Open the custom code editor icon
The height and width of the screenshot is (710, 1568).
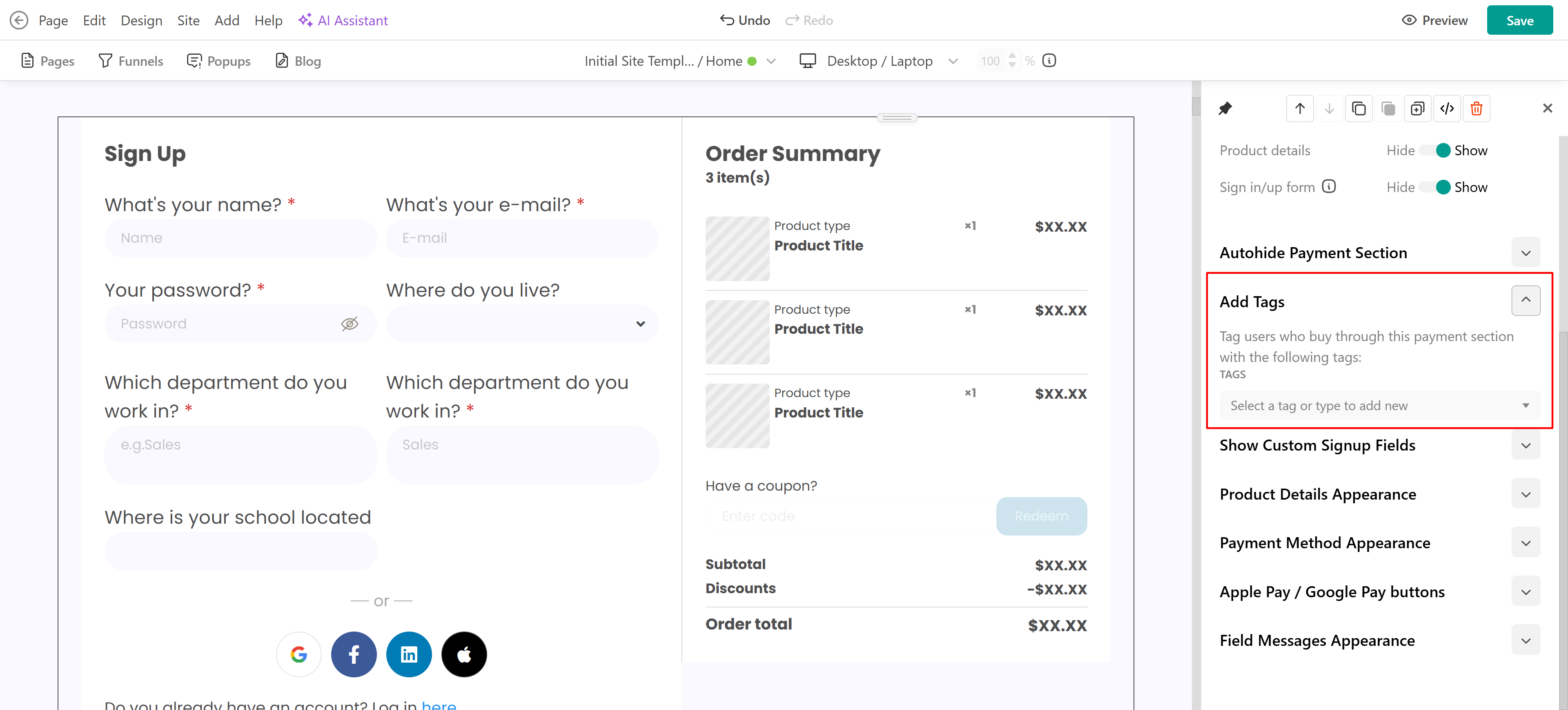[x=1447, y=108]
